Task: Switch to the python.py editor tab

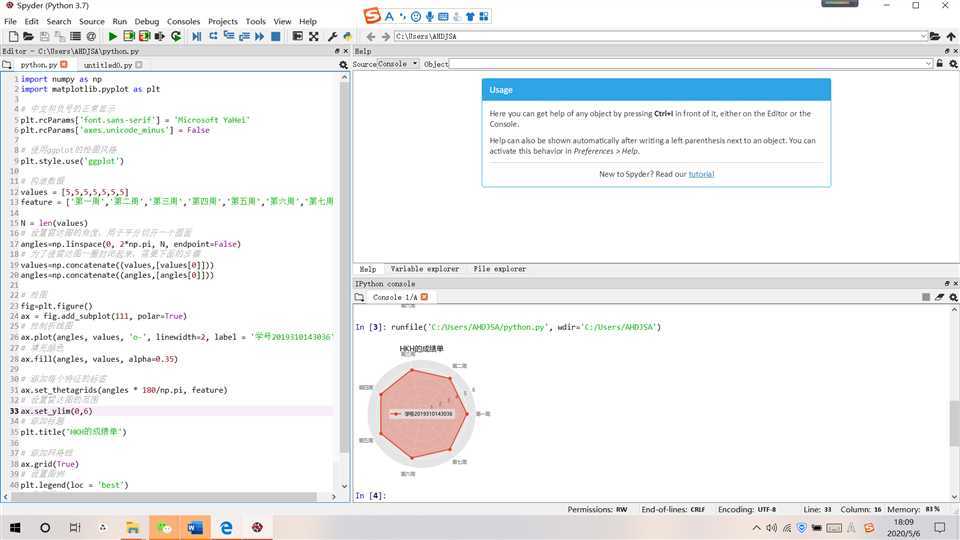Action: tap(39, 65)
